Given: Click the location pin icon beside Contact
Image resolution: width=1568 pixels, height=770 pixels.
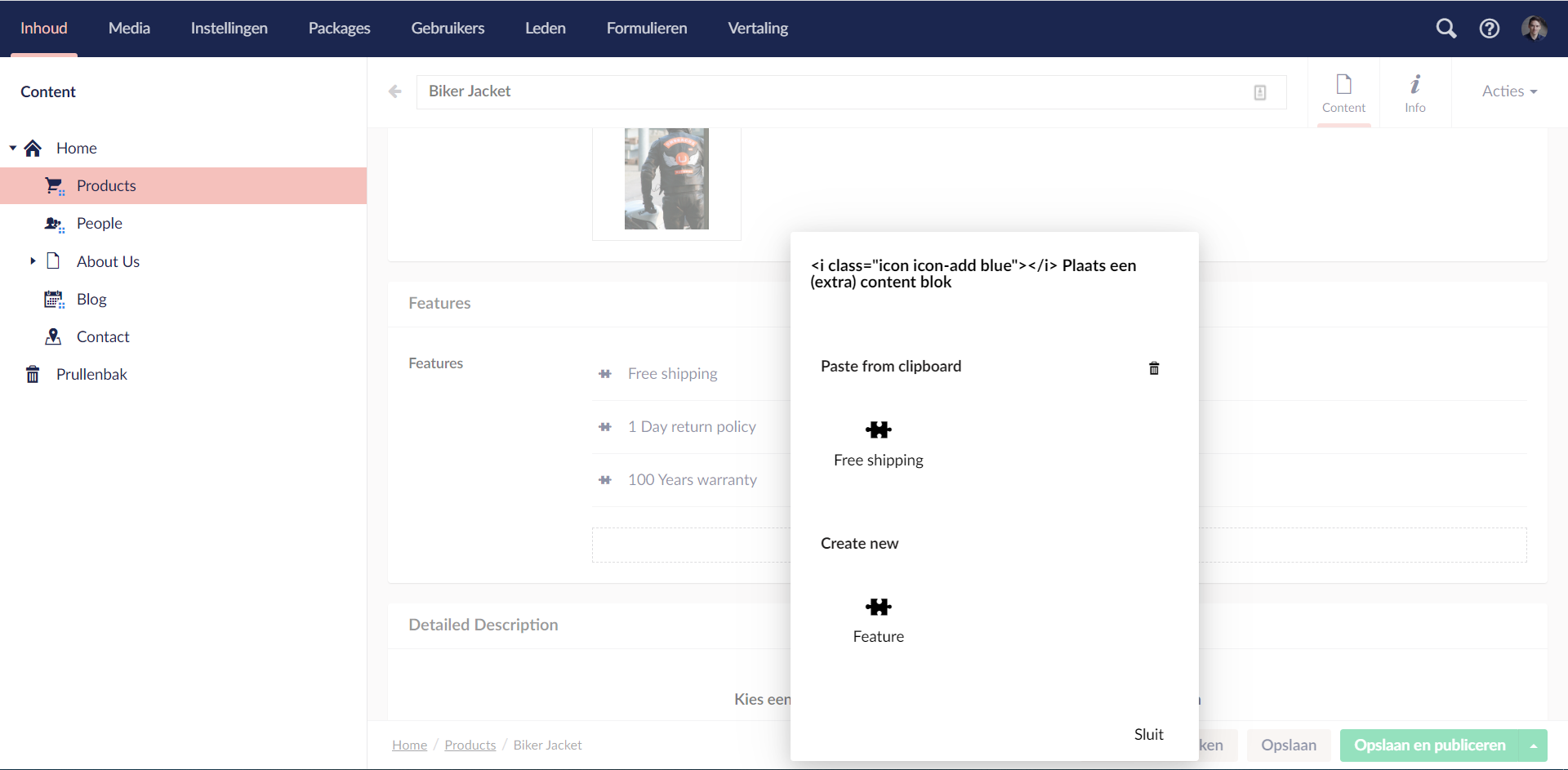Looking at the screenshot, I should tap(53, 336).
